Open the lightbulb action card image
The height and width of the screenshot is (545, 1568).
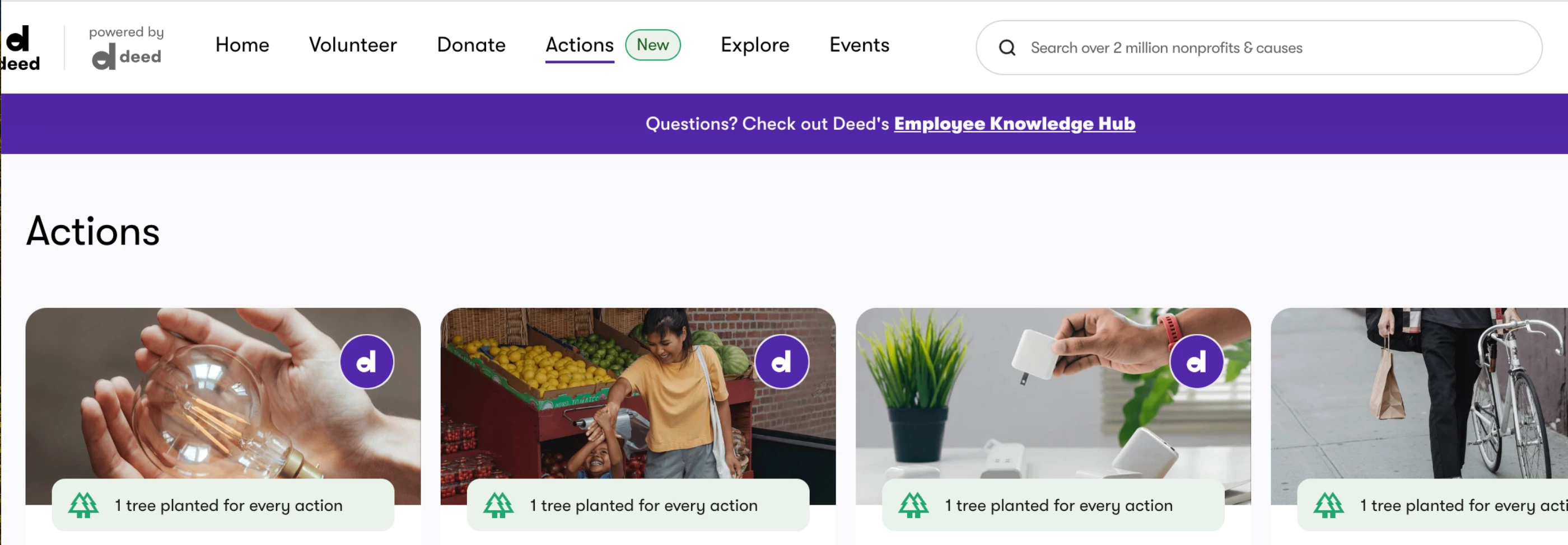pyautogui.click(x=223, y=406)
